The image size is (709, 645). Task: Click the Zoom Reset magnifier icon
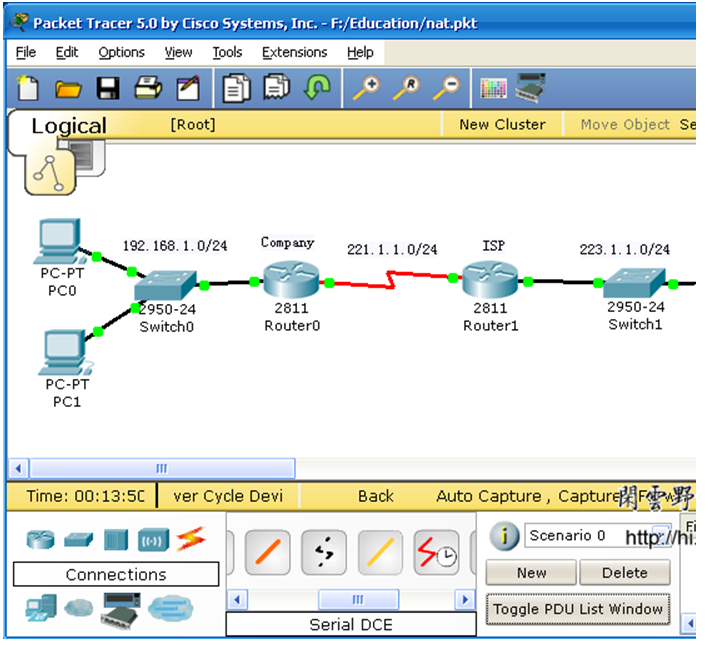[x=406, y=88]
